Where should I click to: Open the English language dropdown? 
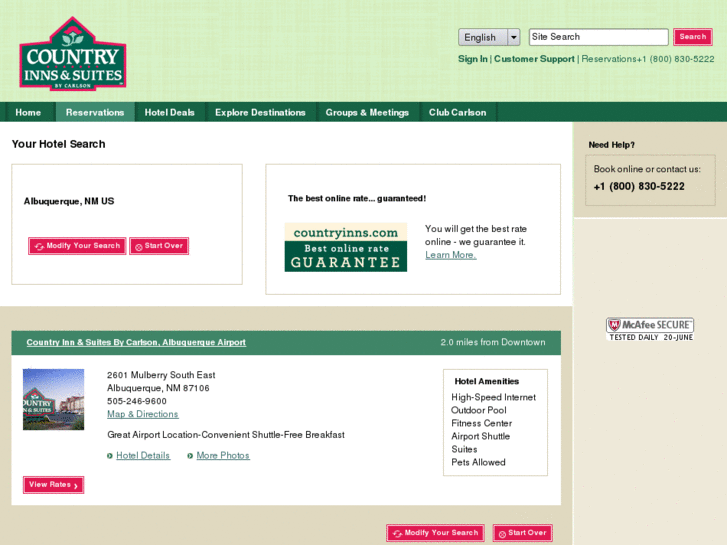489,37
